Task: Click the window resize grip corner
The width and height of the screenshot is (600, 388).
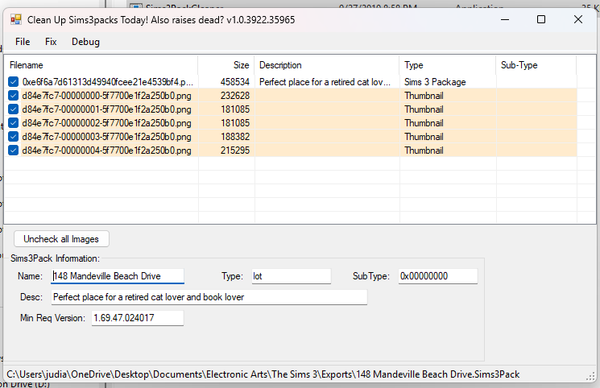Action: (591, 376)
